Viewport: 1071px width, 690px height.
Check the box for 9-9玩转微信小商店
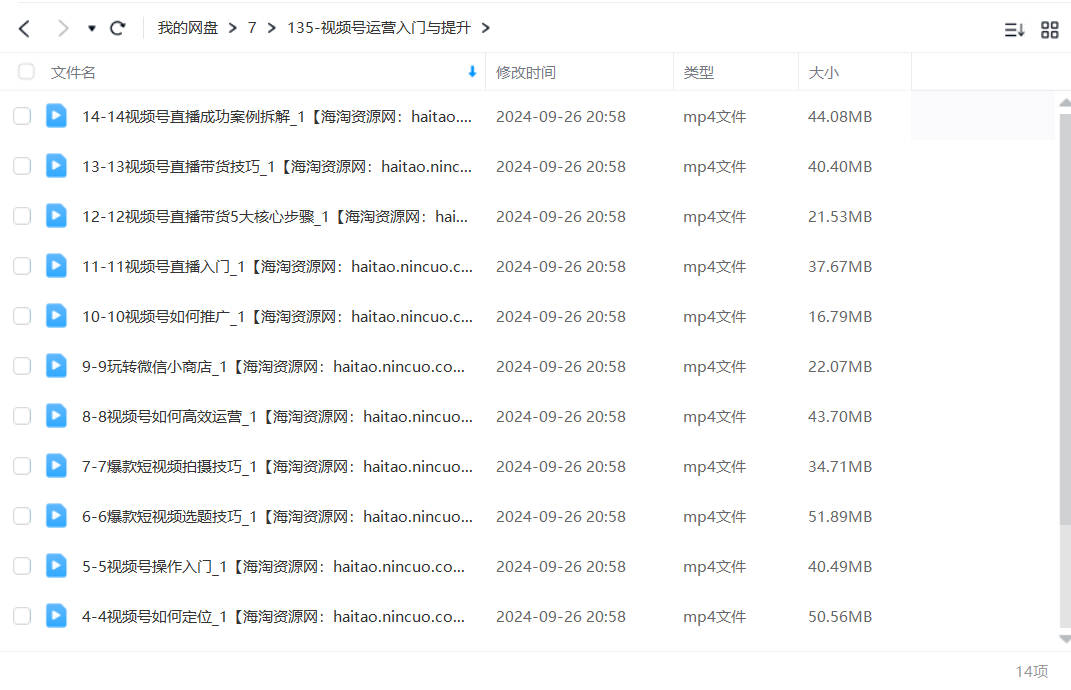click(23, 366)
